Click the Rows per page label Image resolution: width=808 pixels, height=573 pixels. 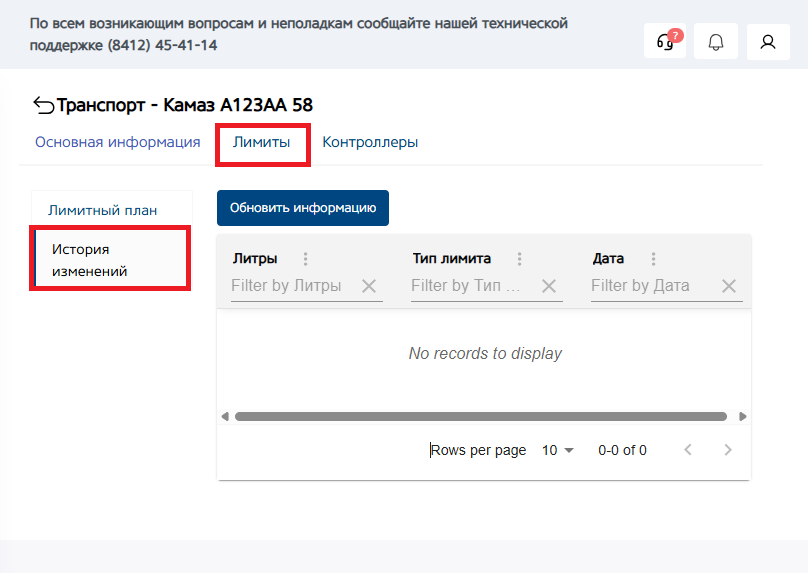click(478, 450)
